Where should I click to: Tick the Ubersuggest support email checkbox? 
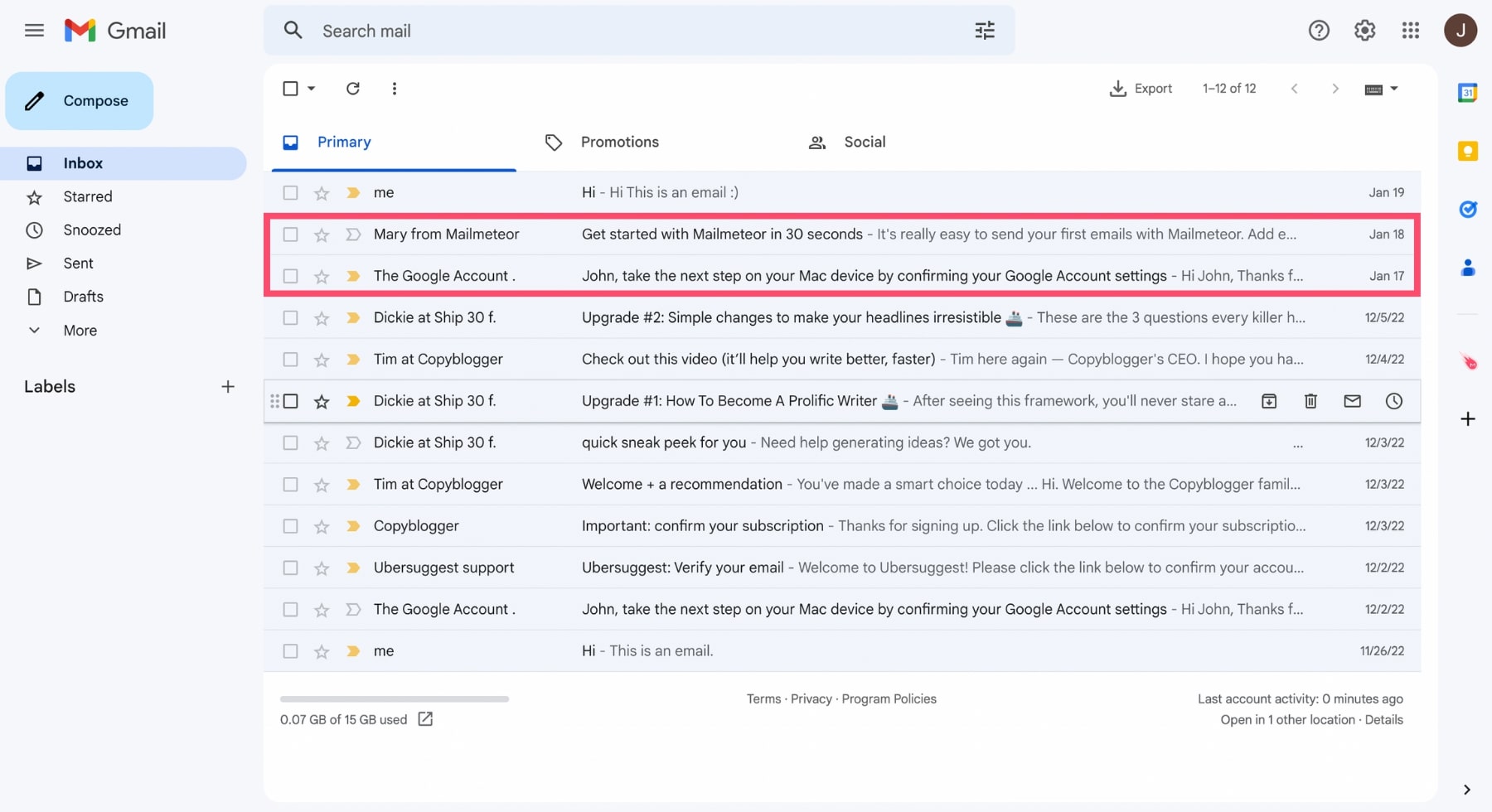(x=290, y=568)
